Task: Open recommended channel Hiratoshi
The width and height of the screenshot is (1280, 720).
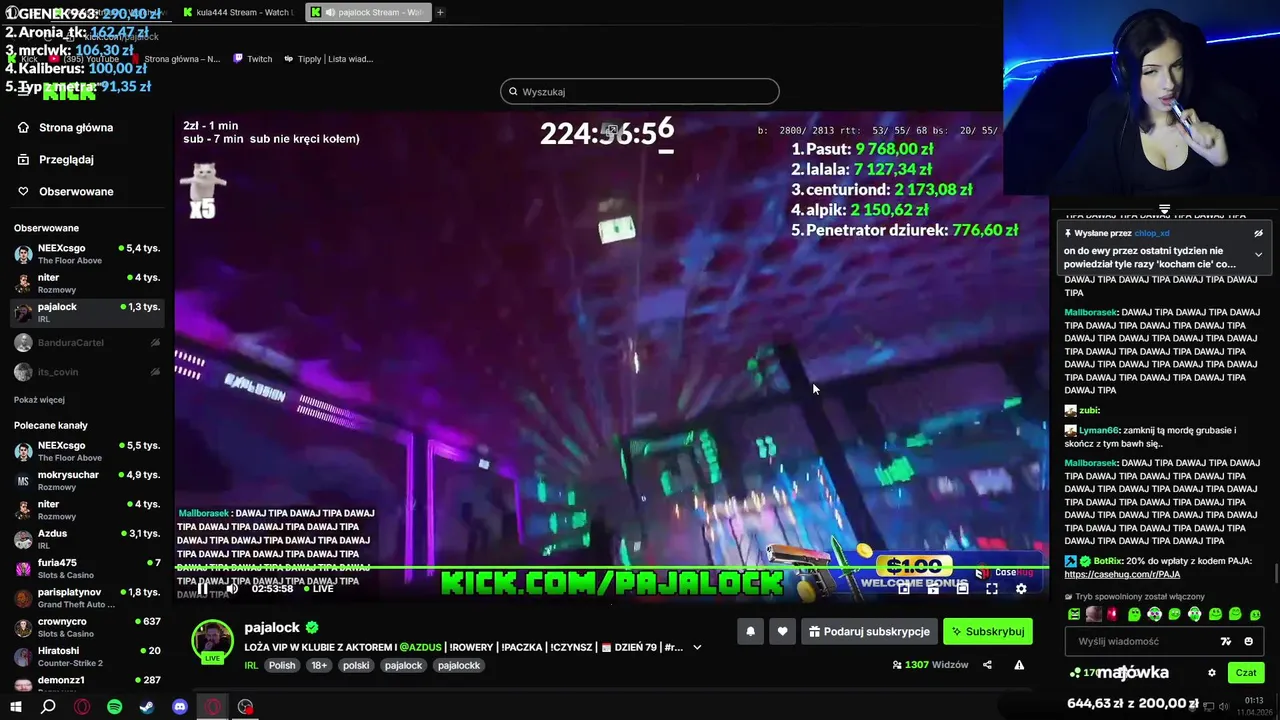Action: pos(88,656)
